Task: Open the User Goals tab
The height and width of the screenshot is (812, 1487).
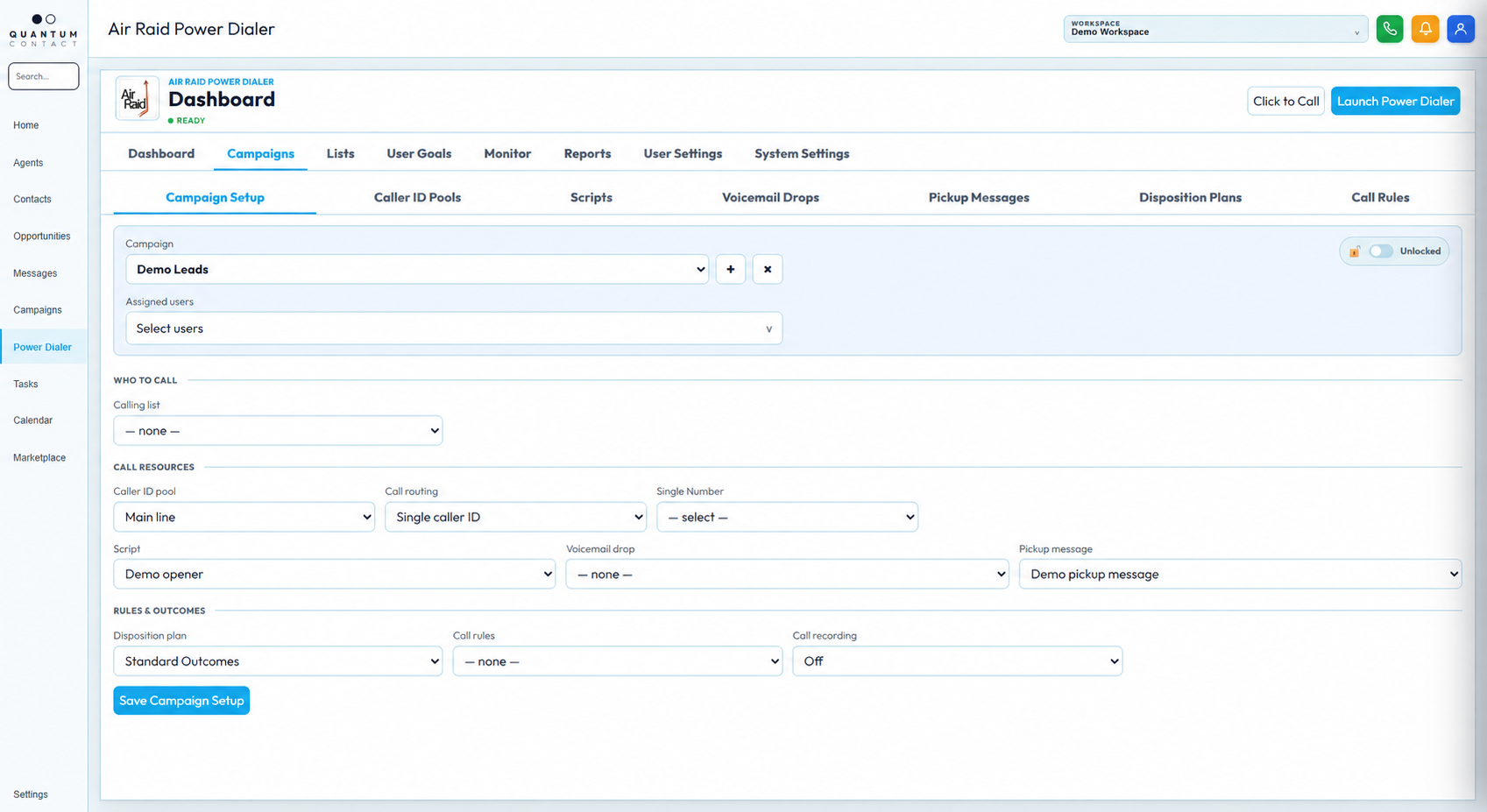Action: coord(419,153)
